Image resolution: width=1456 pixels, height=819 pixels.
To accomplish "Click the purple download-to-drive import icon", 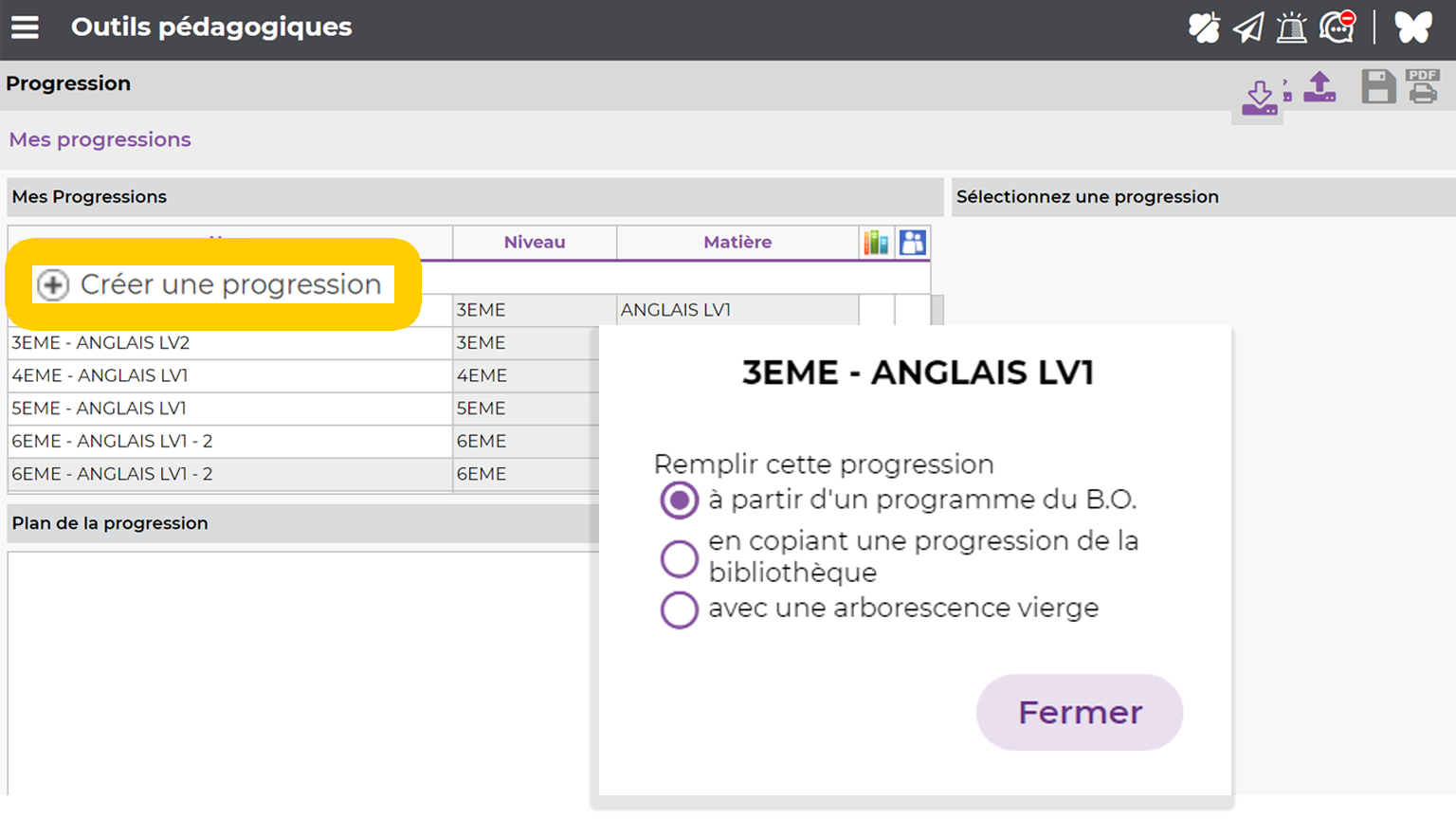I will (x=1260, y=98).
